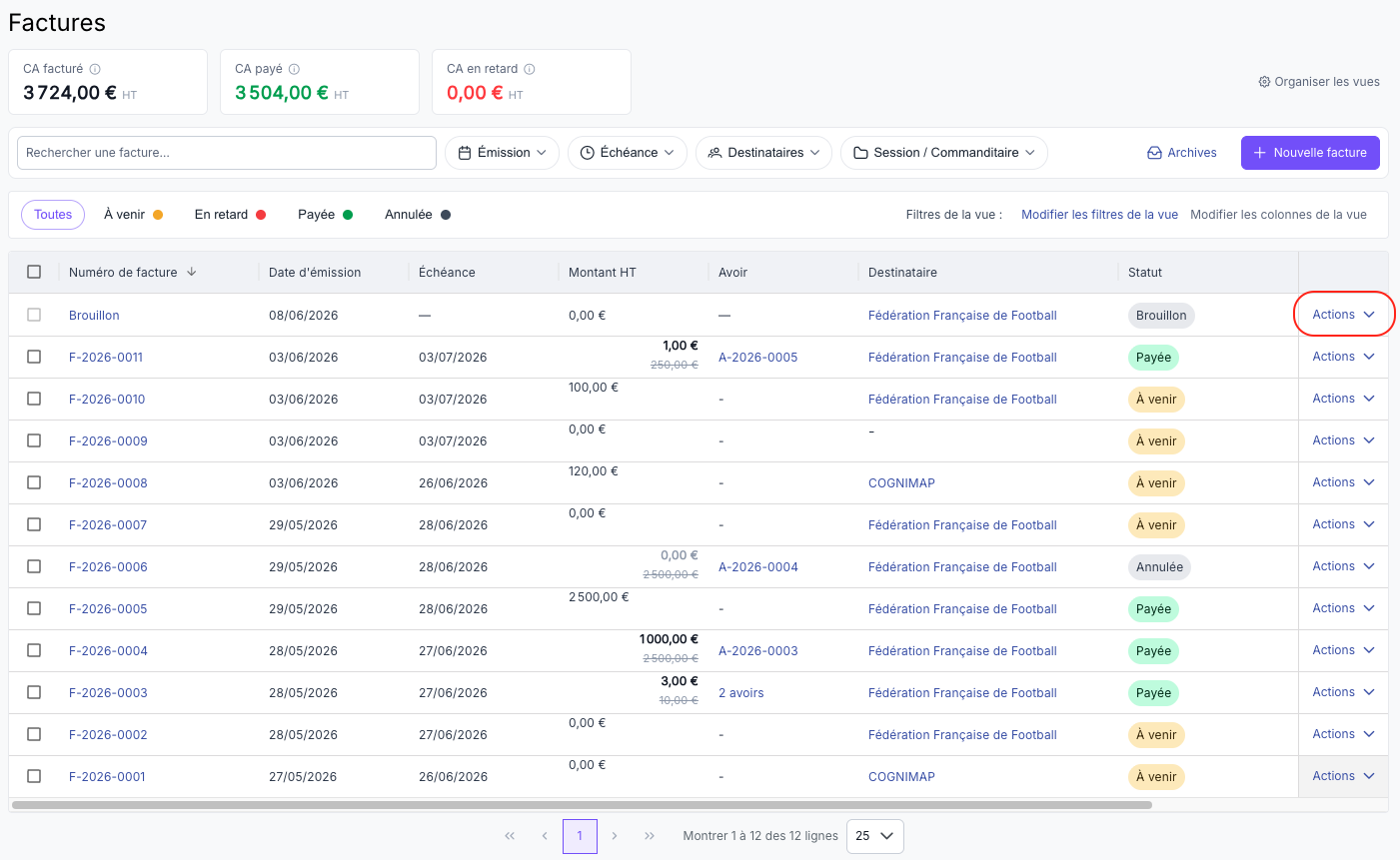
Task: Expand the Émission date filter dropdown
Action: click(502, 153)
